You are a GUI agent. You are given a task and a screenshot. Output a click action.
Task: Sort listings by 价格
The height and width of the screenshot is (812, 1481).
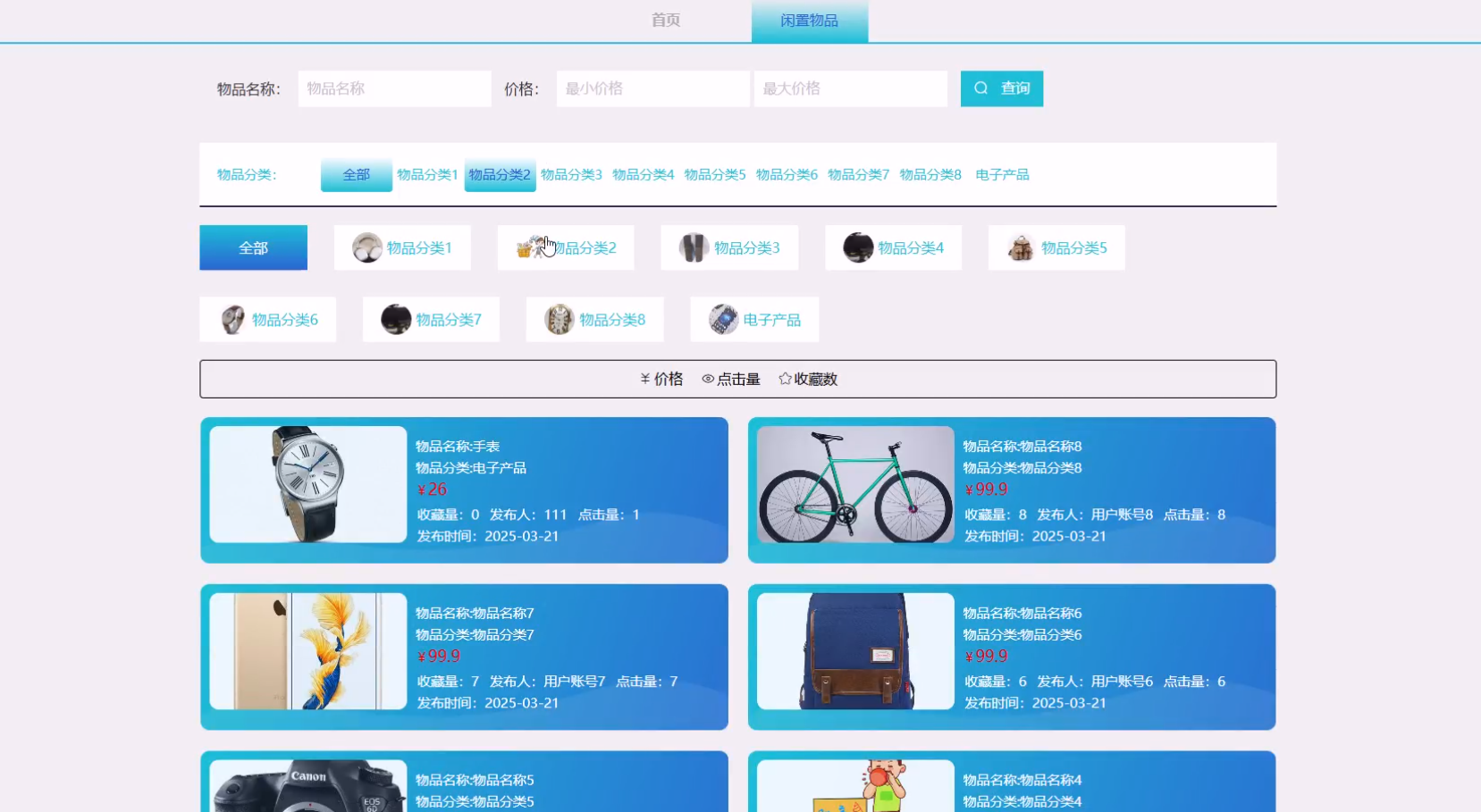[x=661, y=379]
